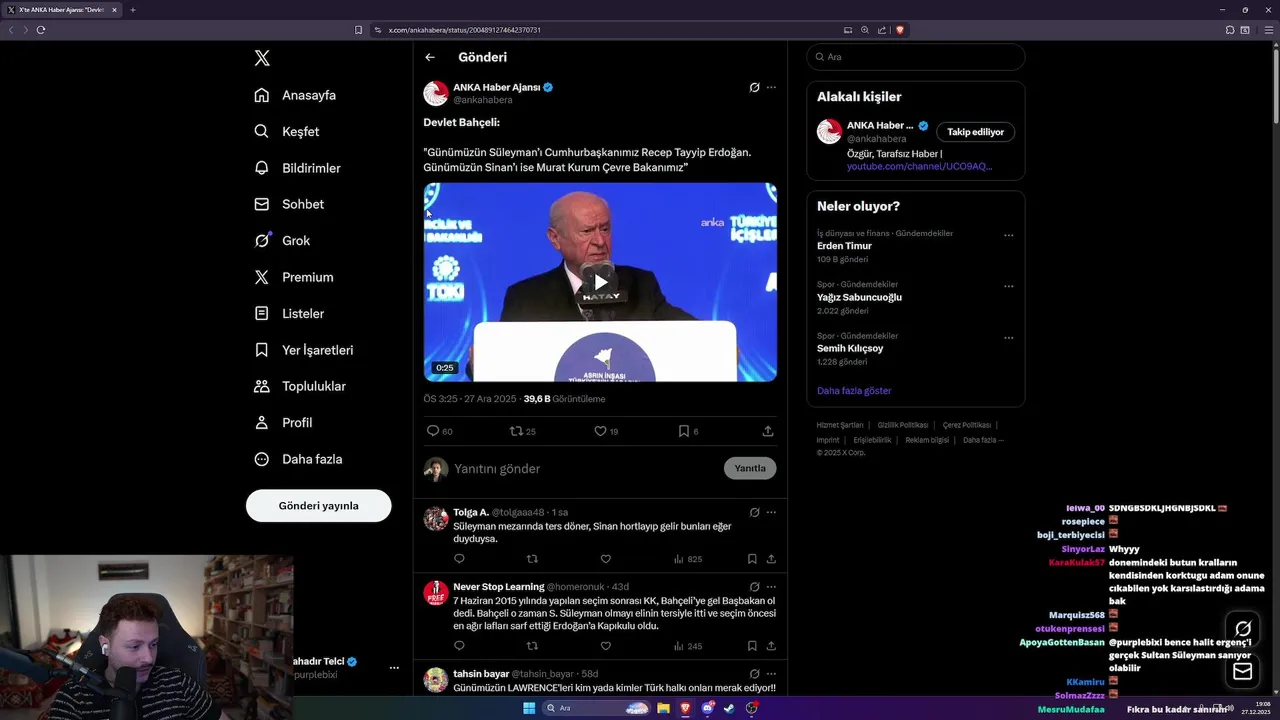Open more options for Semih Kılıçsoy trend

pyautogui.click(x=1008, y=338)
